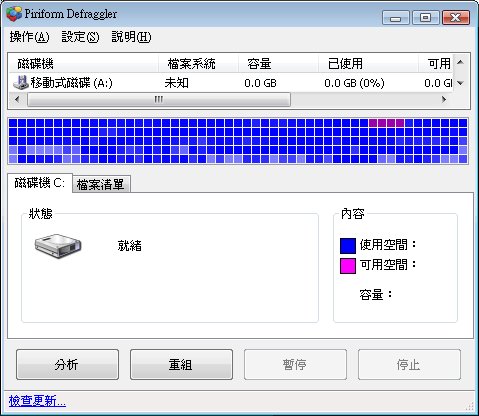
Task: Click the 0.0 GB (0%) used cell
Action: 354,83
